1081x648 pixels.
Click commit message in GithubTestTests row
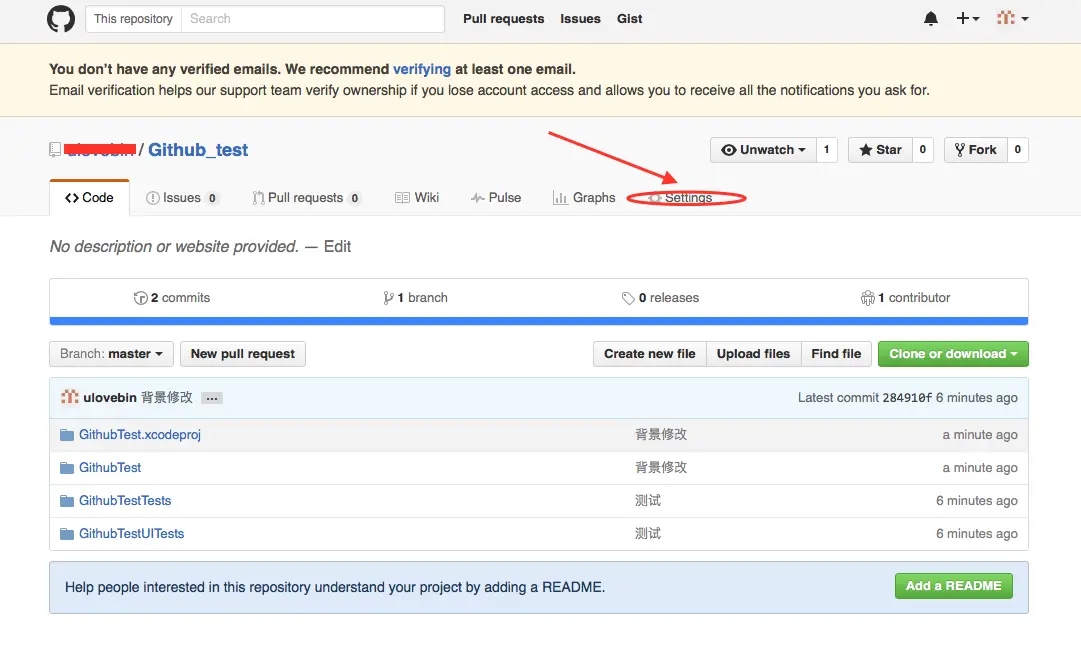647,501
